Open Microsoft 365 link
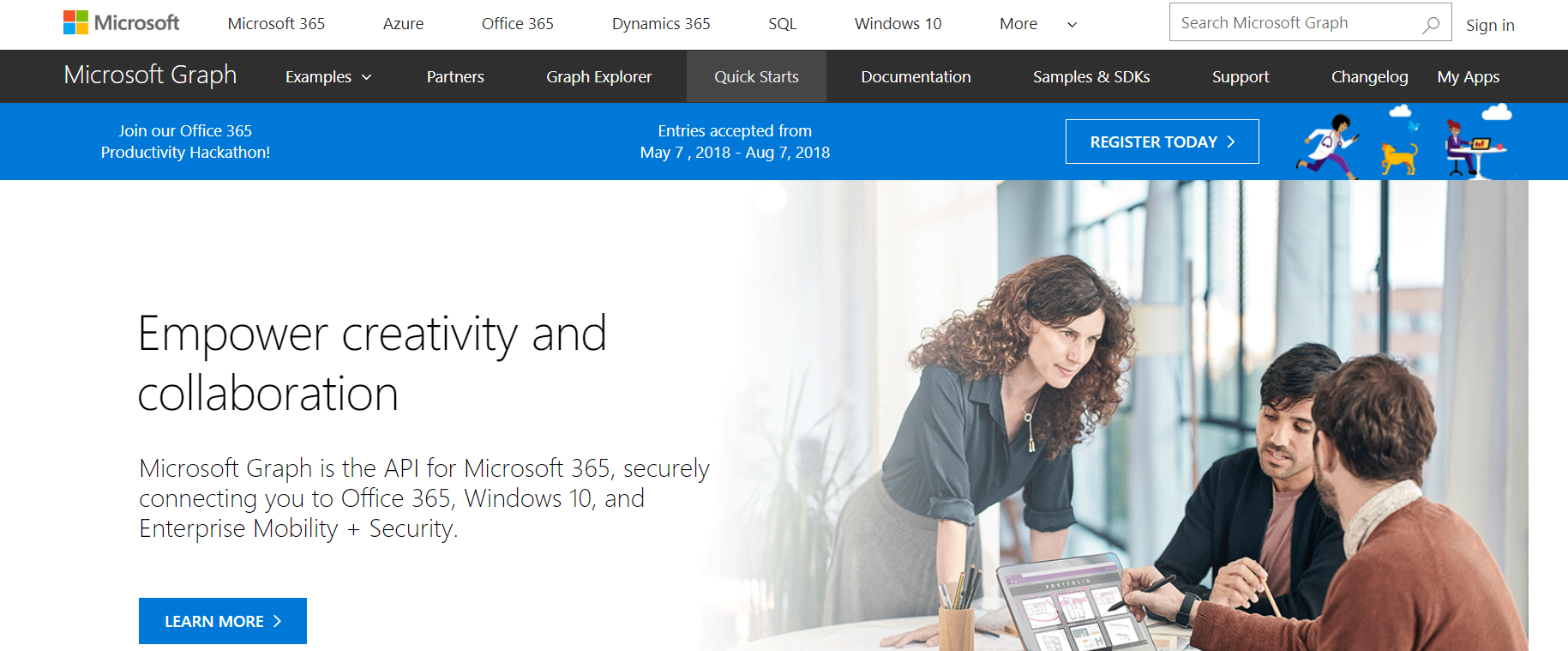This screenshot has height=651, width=1568. 276,24
